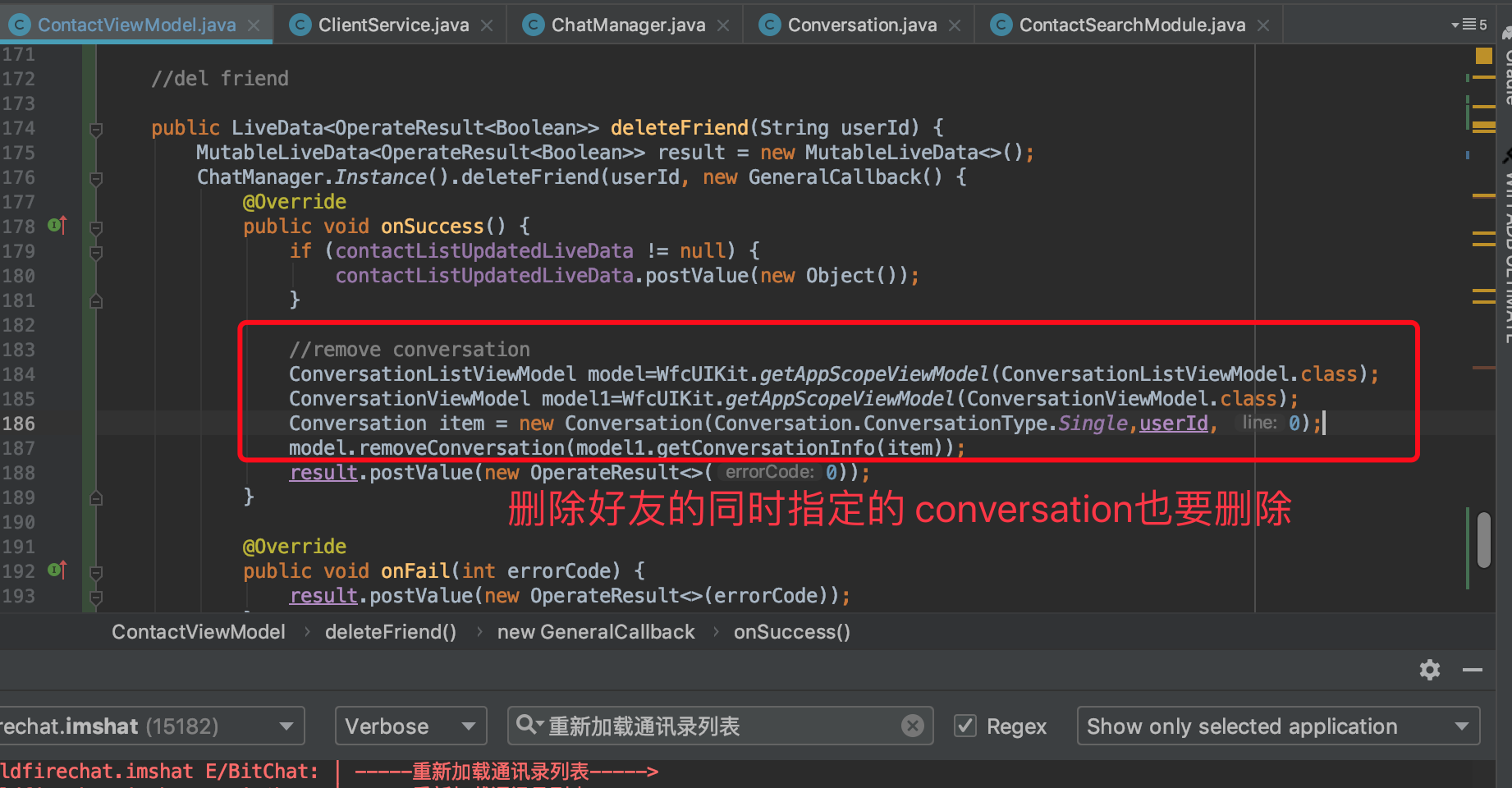Open Logcat settings via the gear icon
The image size is (1512, 788).
point(1429,670)
